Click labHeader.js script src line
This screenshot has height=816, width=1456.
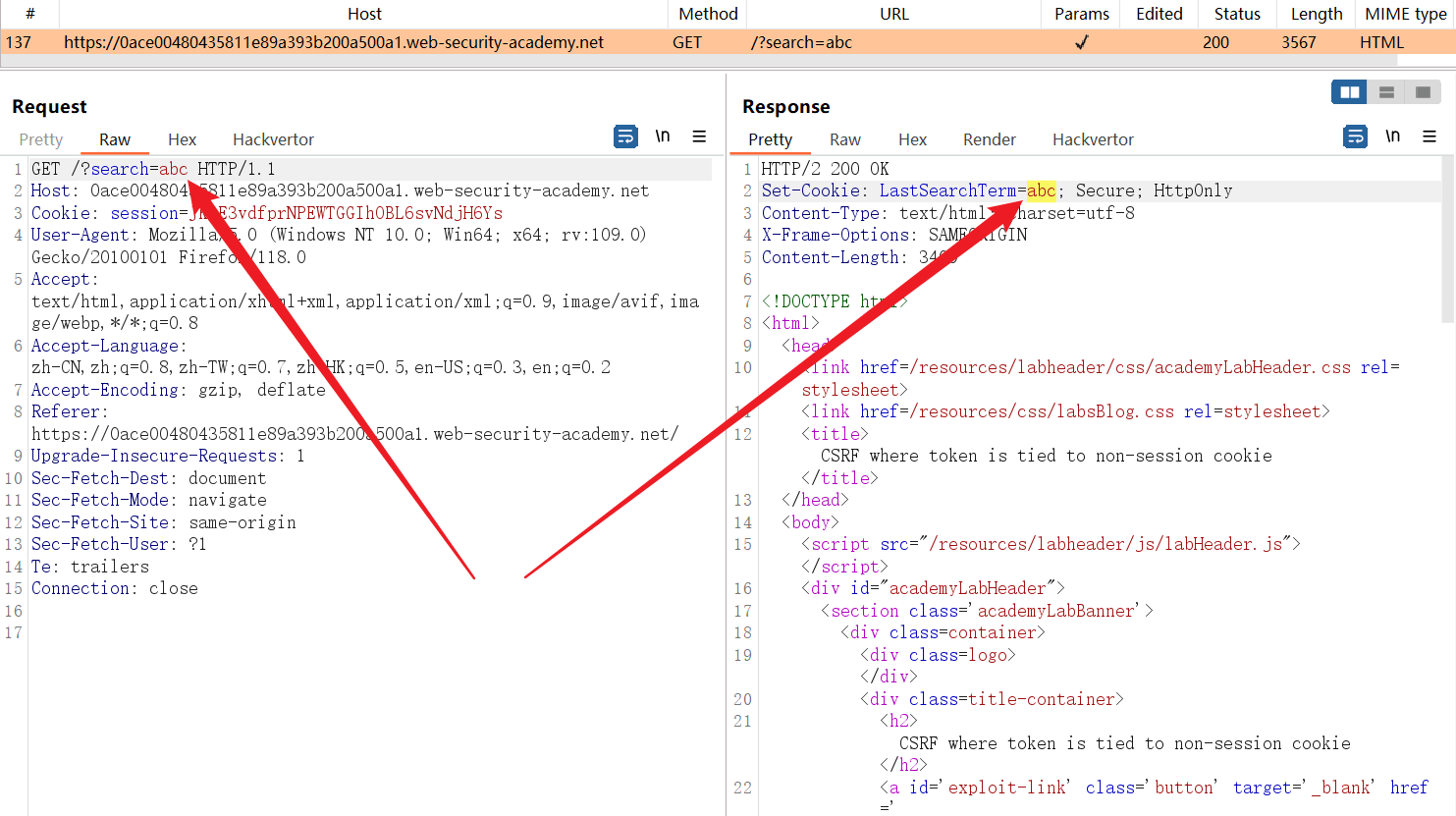1051,544
